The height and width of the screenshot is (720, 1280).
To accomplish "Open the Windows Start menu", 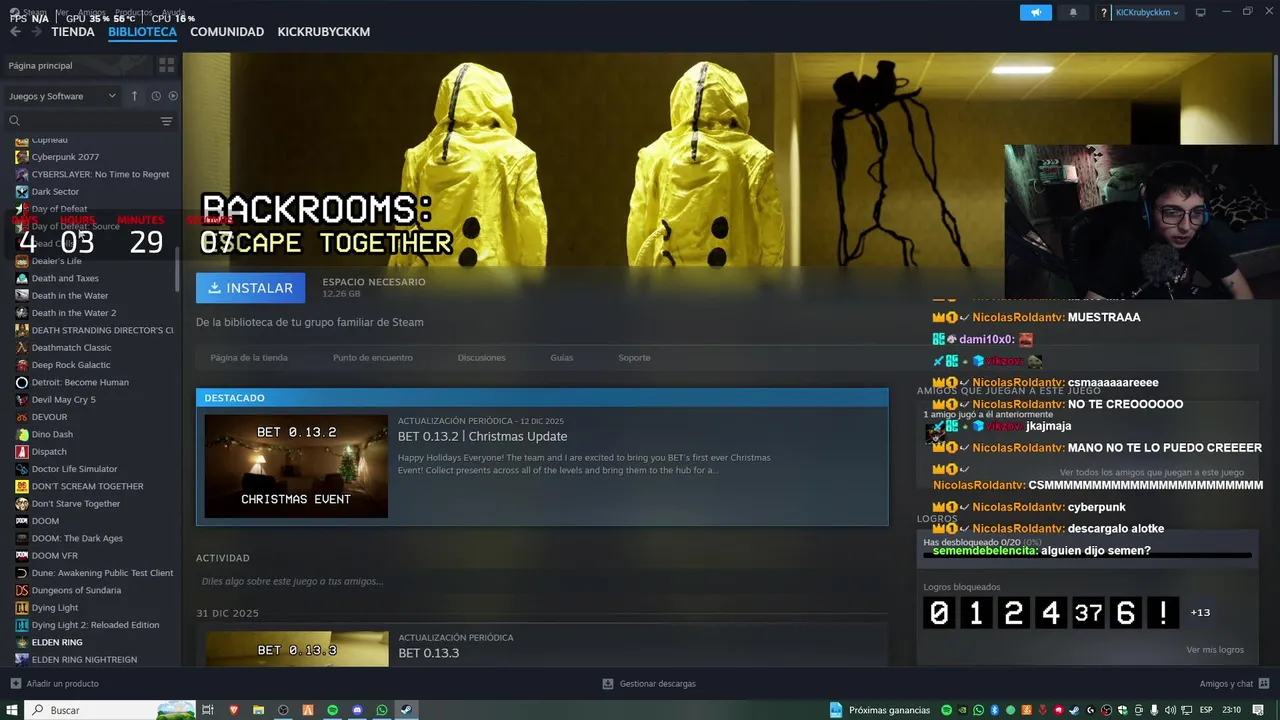I will coord(11,710).
